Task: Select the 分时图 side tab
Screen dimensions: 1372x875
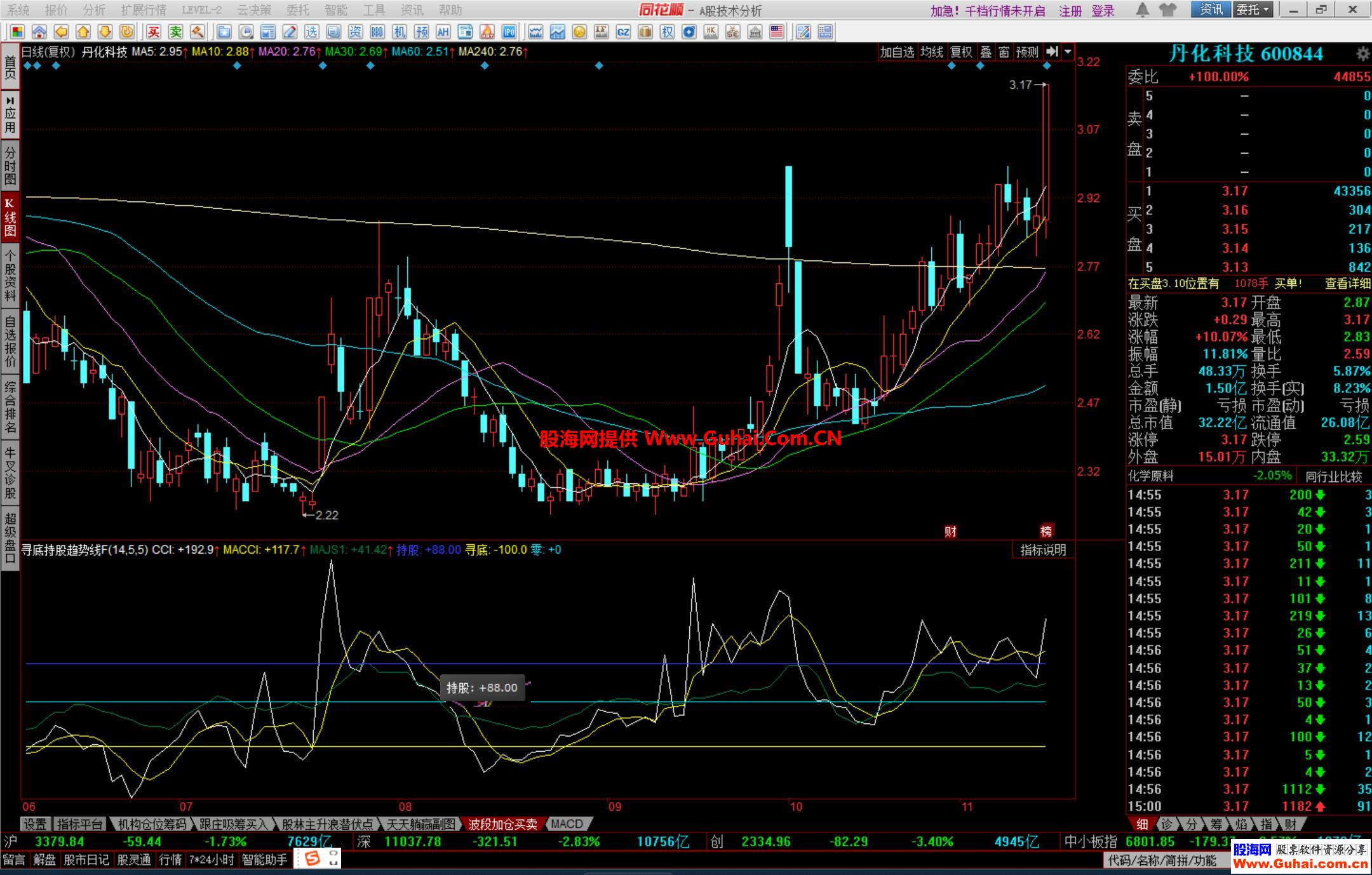Action: (x=10, y=166)
